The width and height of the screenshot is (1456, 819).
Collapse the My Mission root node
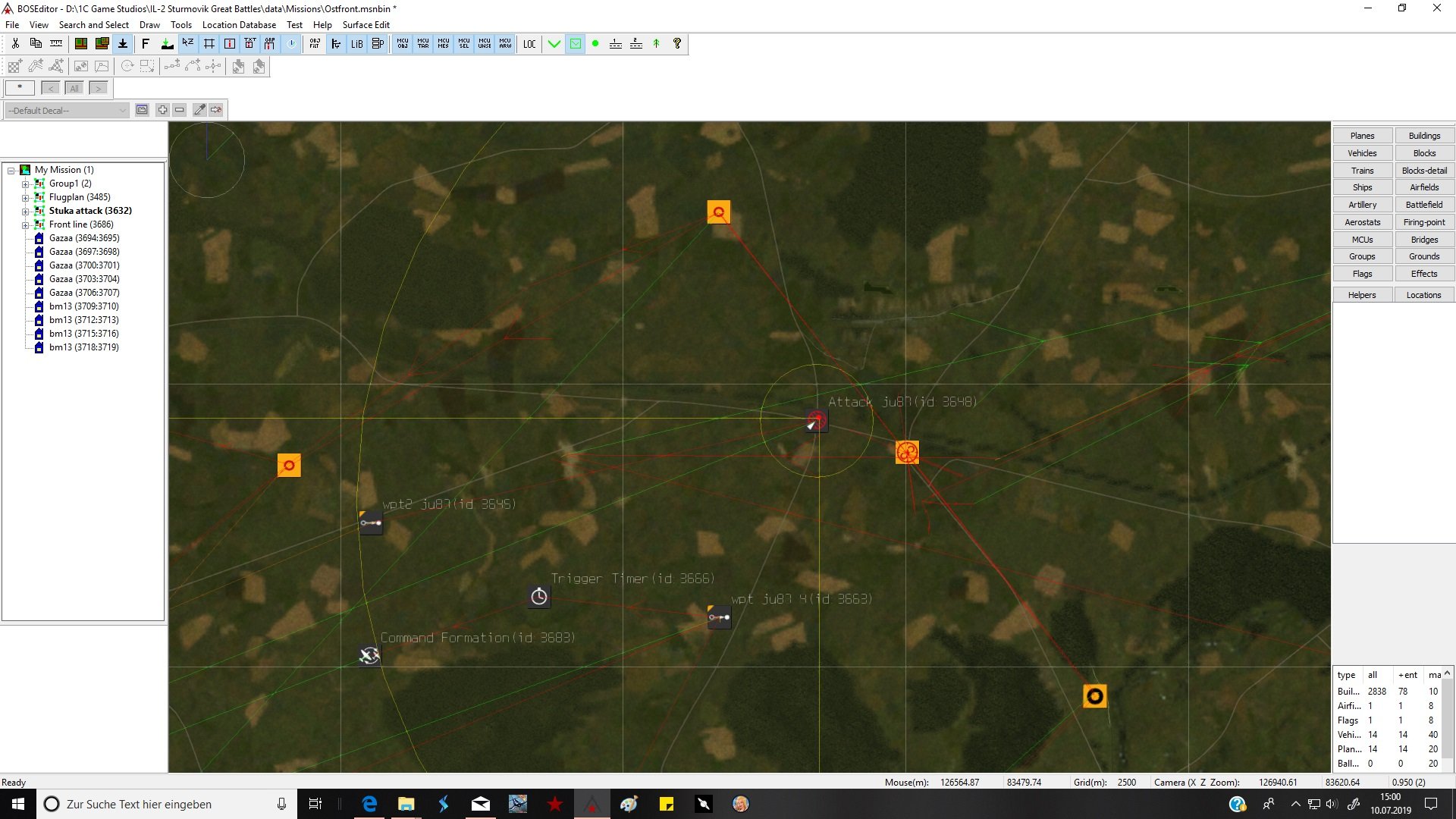point(11,171)
